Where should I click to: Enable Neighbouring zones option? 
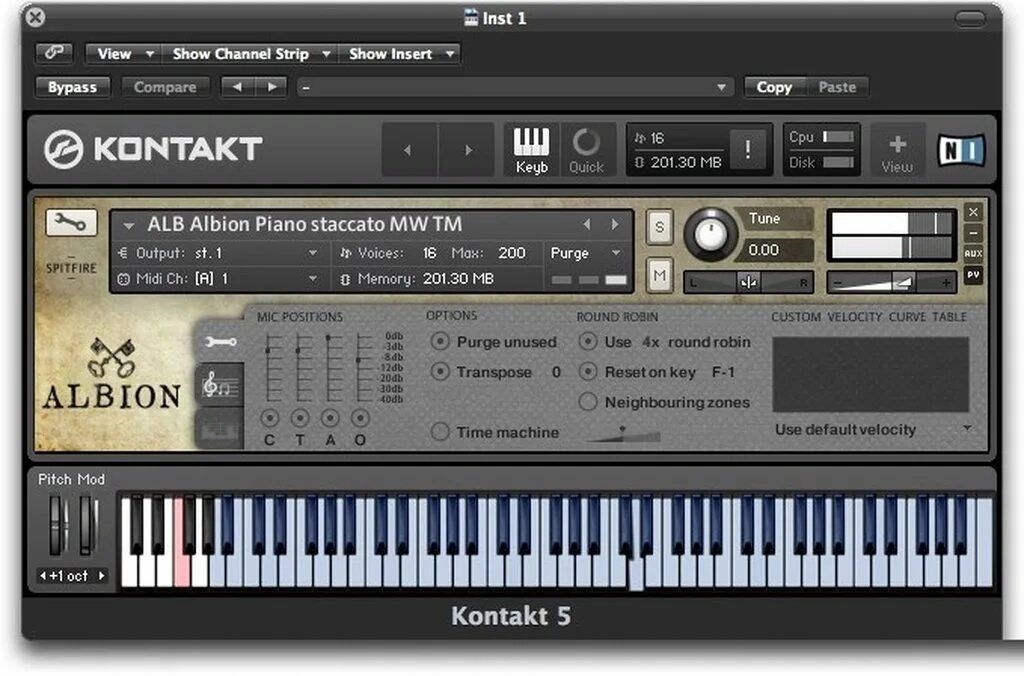pyautogui.click(x=588, y=401)
